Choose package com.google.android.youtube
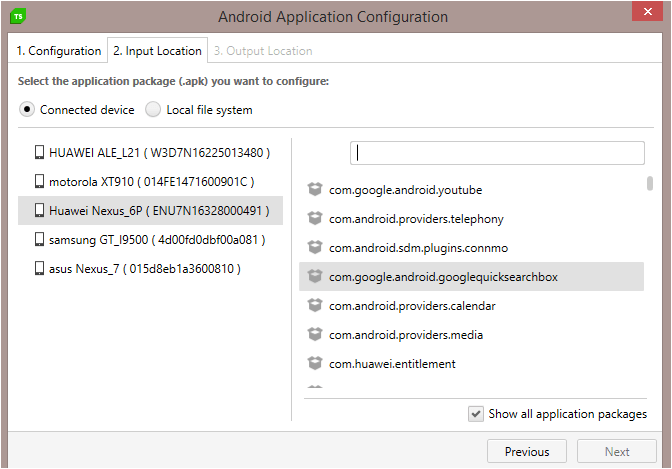Screen dimensions: 672x469 click(471, 189)
